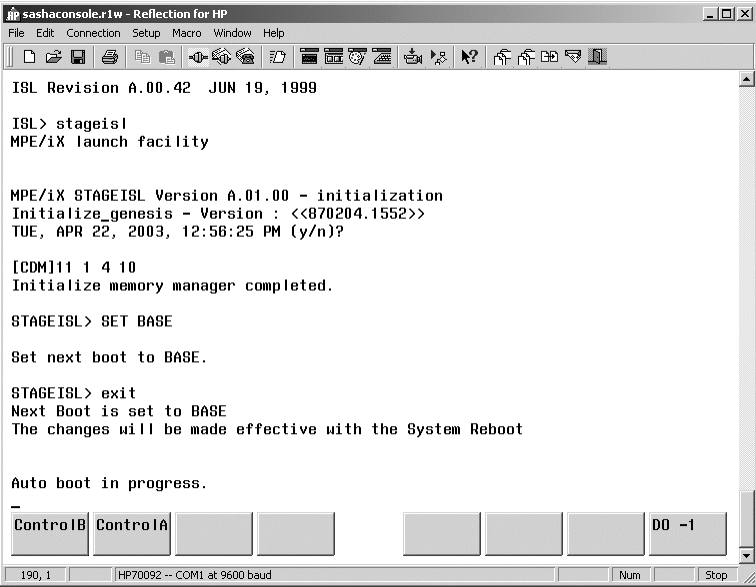Open a settings file via folder icon
This screenshot has width=756, height=587.
tap(54, 57)
